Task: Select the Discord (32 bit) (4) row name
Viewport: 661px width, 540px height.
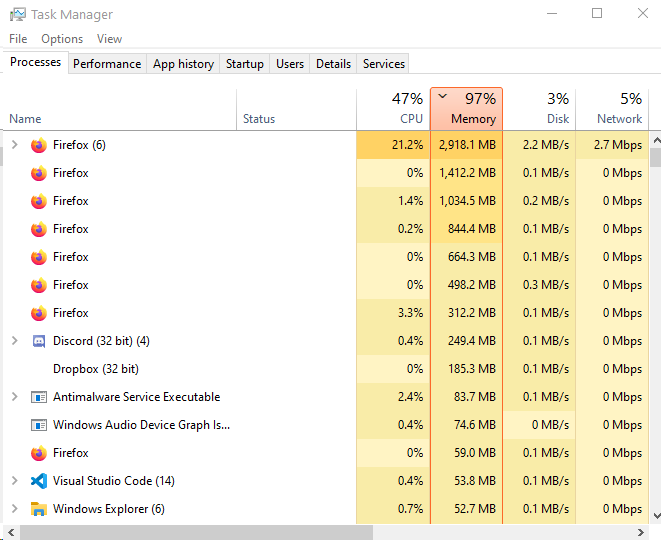Action: (x=101, y=341)
